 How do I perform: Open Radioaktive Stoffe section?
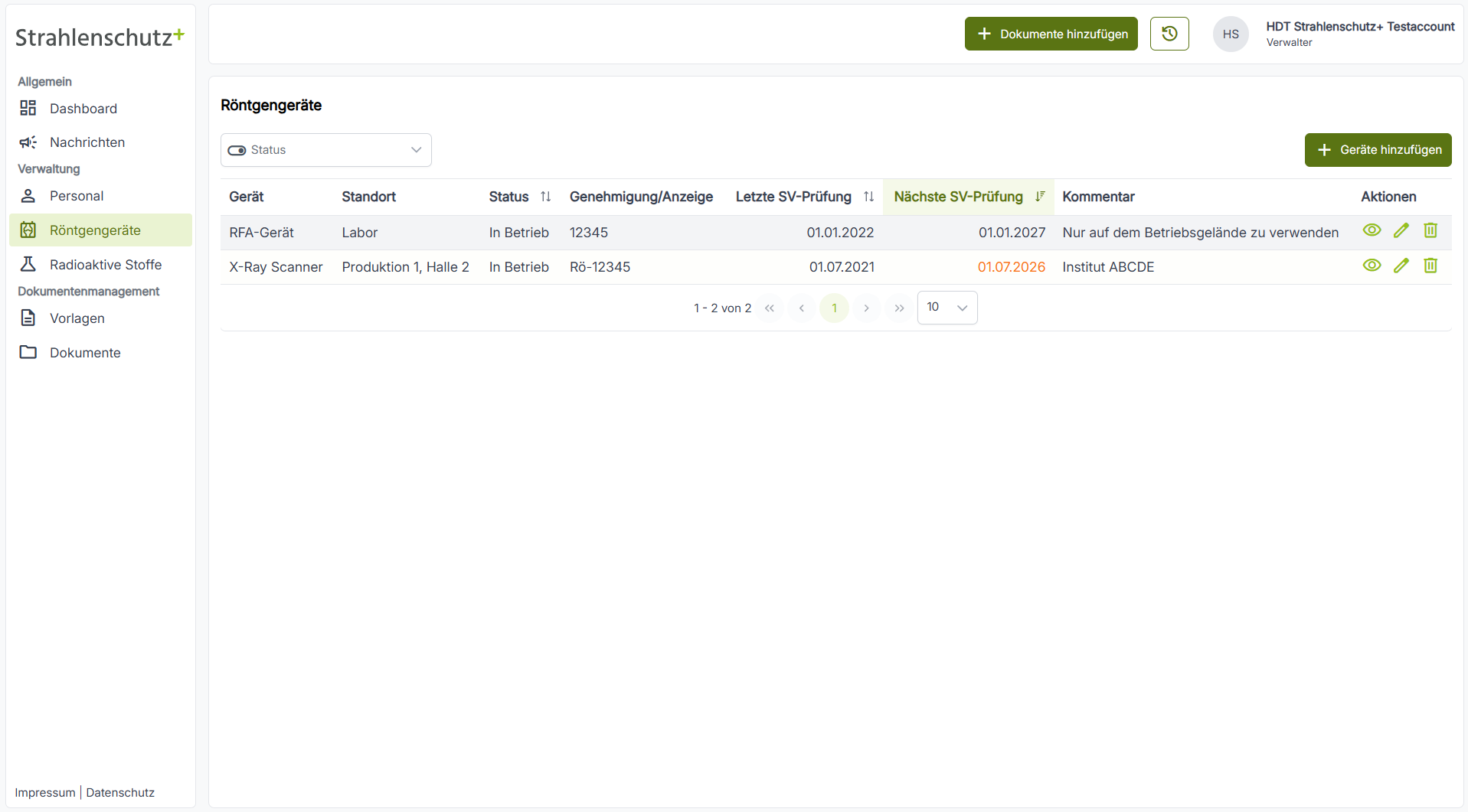coord(100,265)
